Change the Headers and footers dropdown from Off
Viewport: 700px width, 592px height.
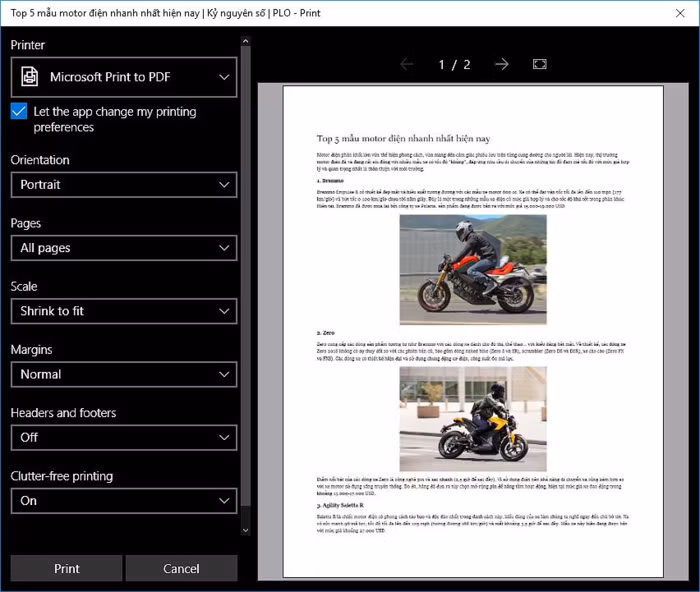[124, 437]
